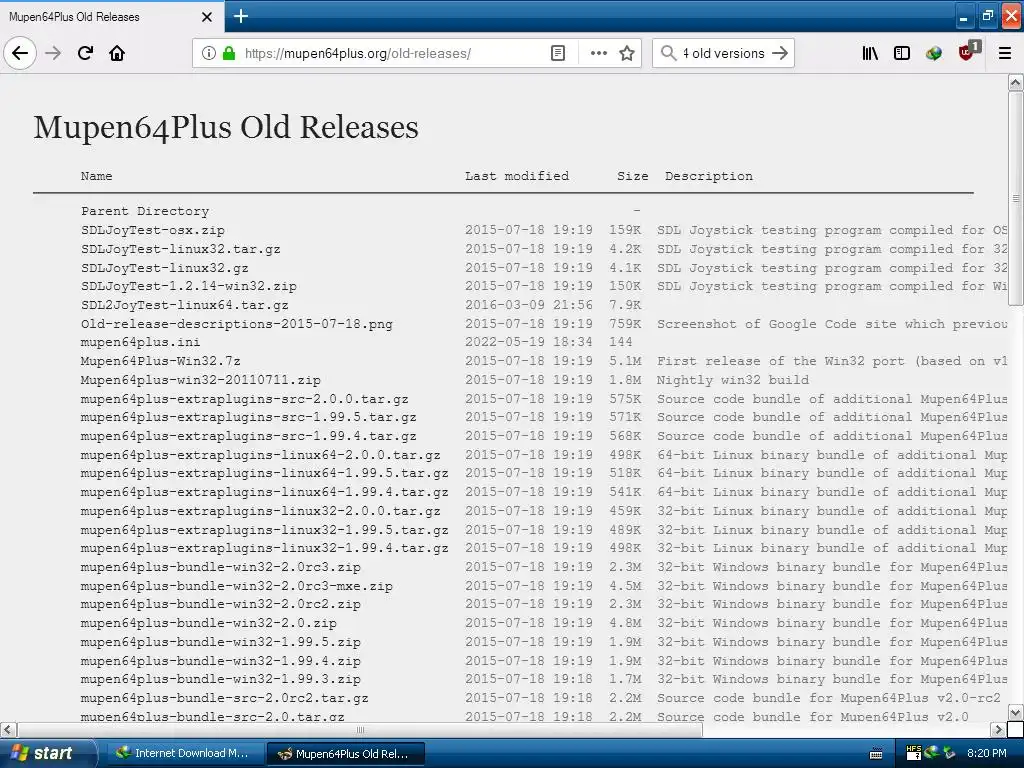Download mupen64plus-extraplugins-linux32-1.99.5.tar.gz
The height and width of the screenshot is (768, 1024).
(264, 530)
